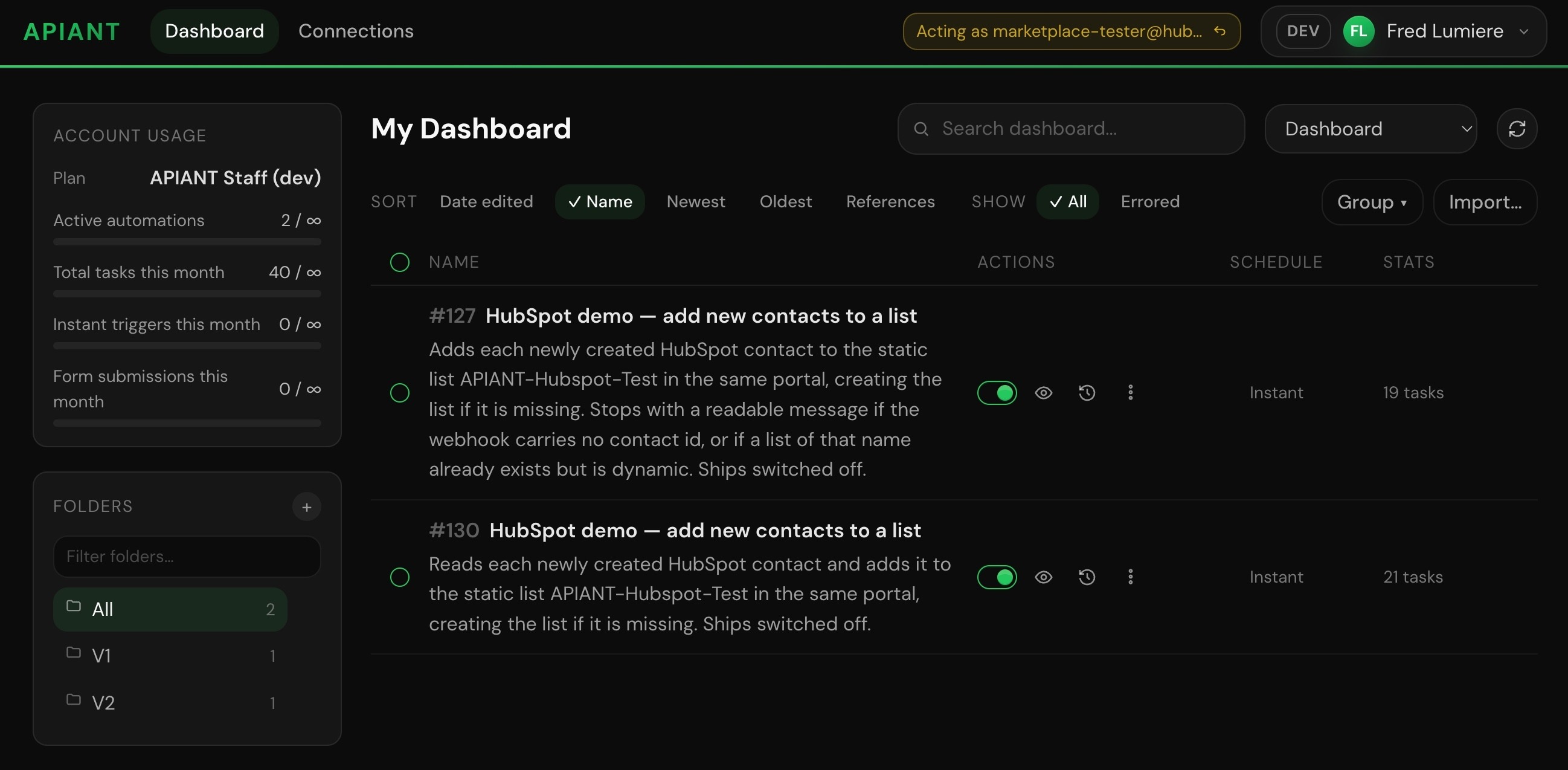Screen dimensions: 1568x770
Task: Click the folder icon next to All
Action: (x=74, y=606)
